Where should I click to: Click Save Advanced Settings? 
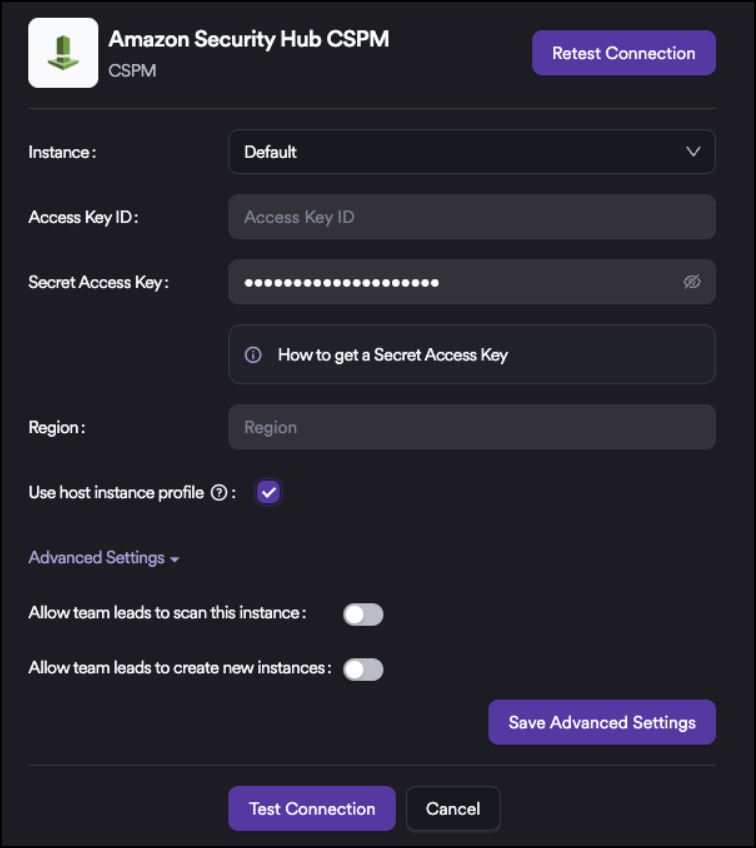601,722
